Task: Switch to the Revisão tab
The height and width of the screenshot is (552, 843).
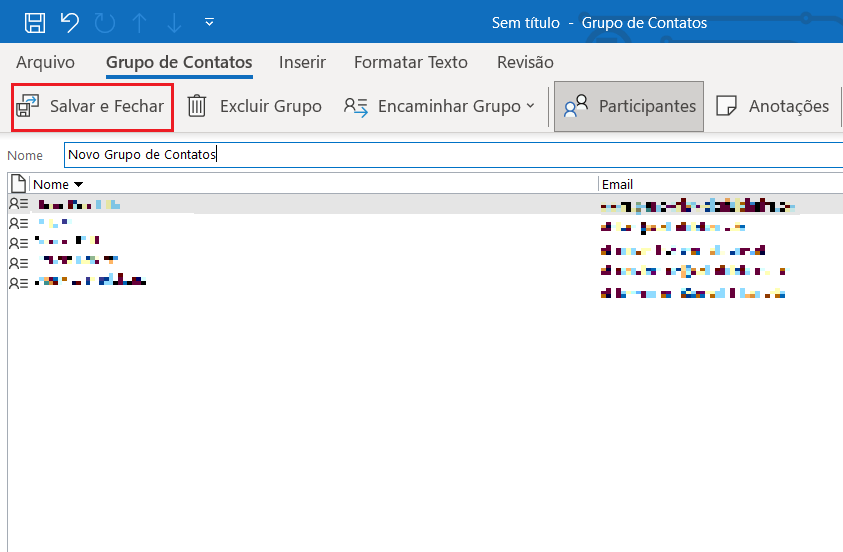Action: pyautogui.click(x=525, y=62)
